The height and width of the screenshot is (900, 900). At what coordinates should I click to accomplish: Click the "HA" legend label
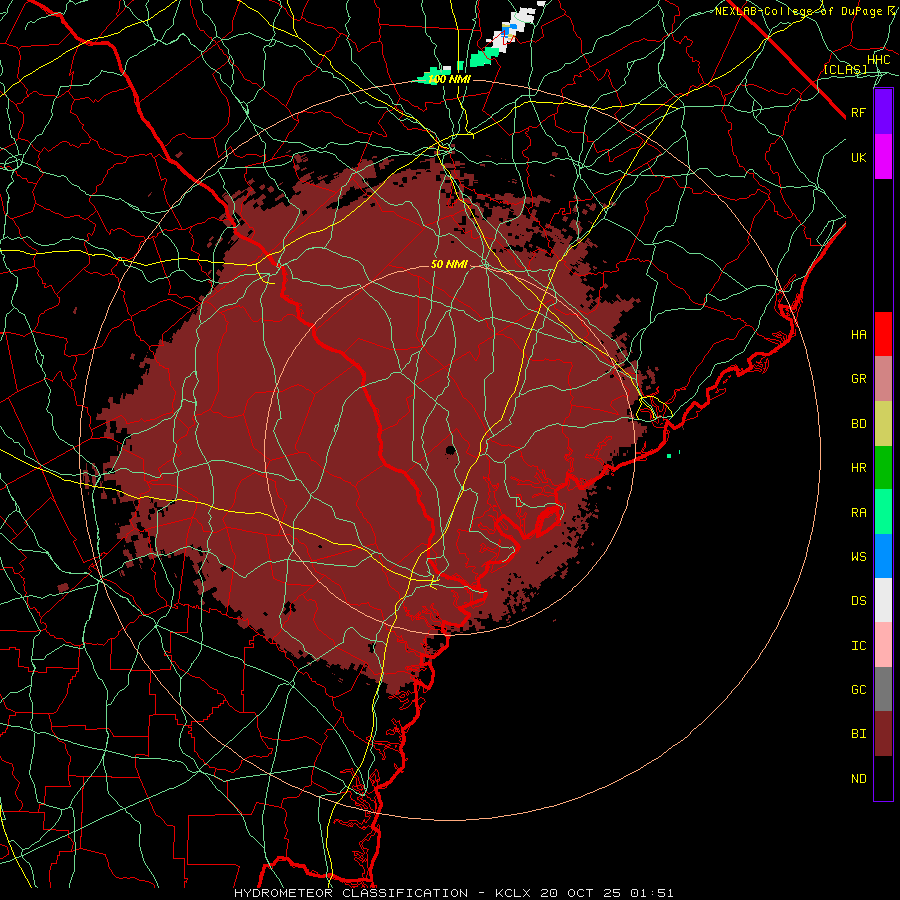(859, 334)
